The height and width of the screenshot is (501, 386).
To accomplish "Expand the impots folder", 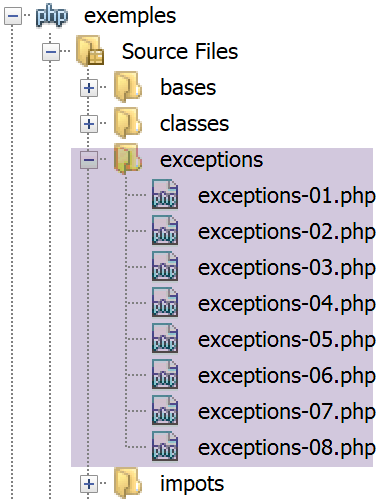I will coord(89,484).
